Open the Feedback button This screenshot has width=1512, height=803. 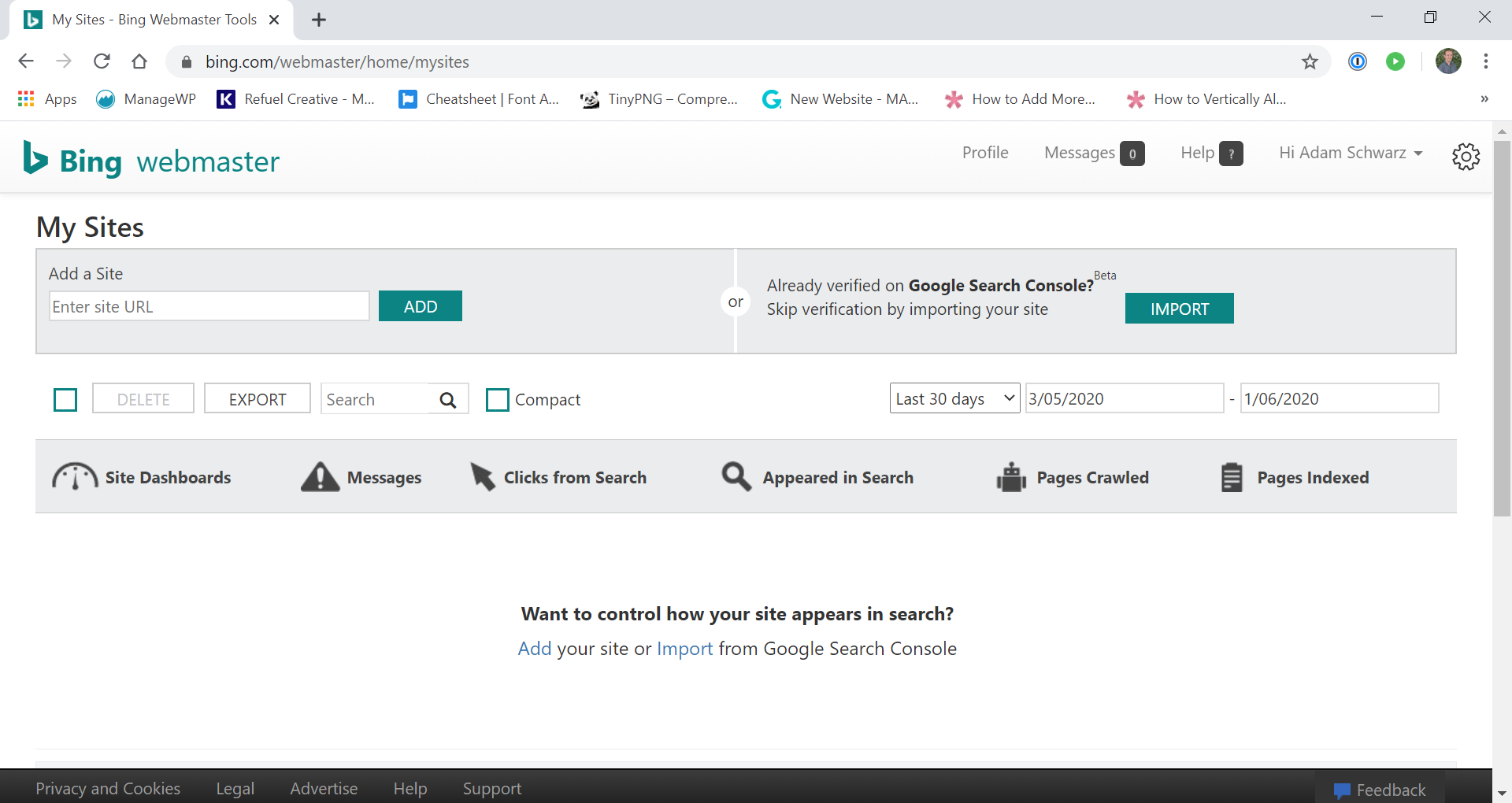[x=1380, y=789]
